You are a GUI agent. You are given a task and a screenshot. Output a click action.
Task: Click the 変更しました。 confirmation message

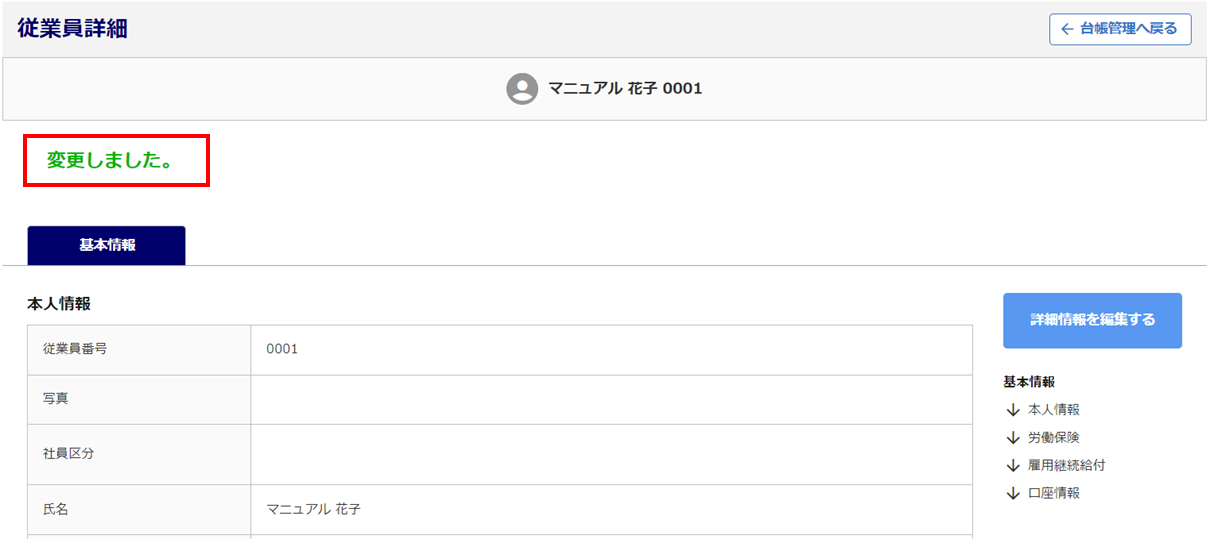pos(110,160)
